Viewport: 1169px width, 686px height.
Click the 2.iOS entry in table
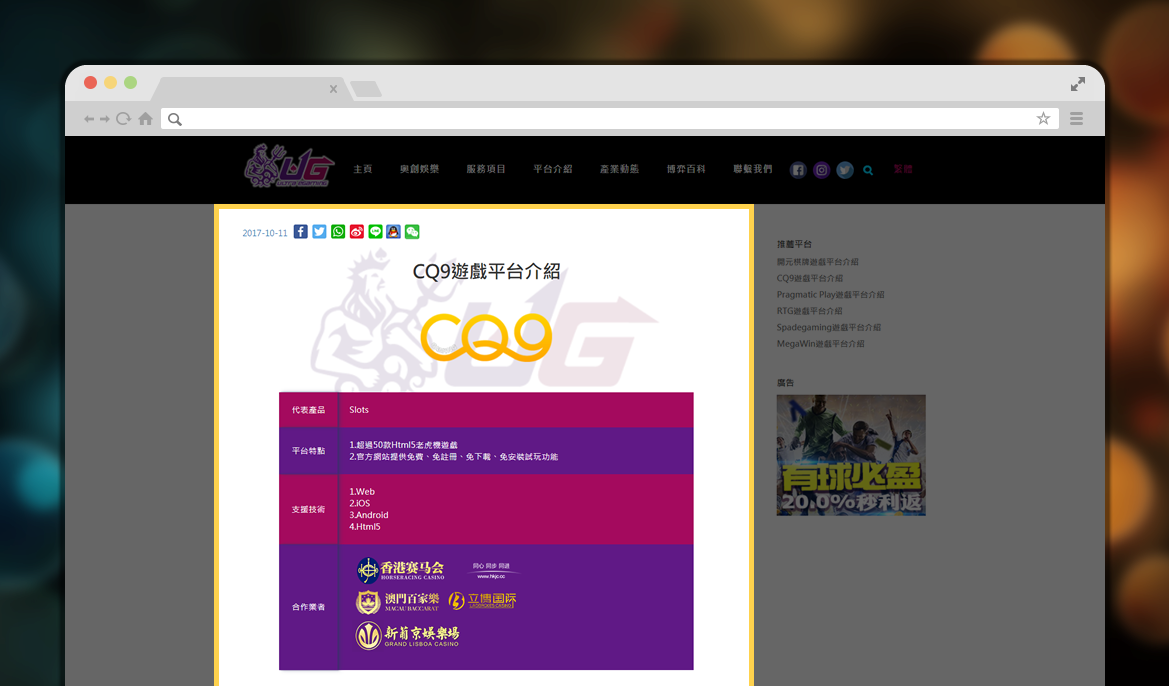[359, 503]
